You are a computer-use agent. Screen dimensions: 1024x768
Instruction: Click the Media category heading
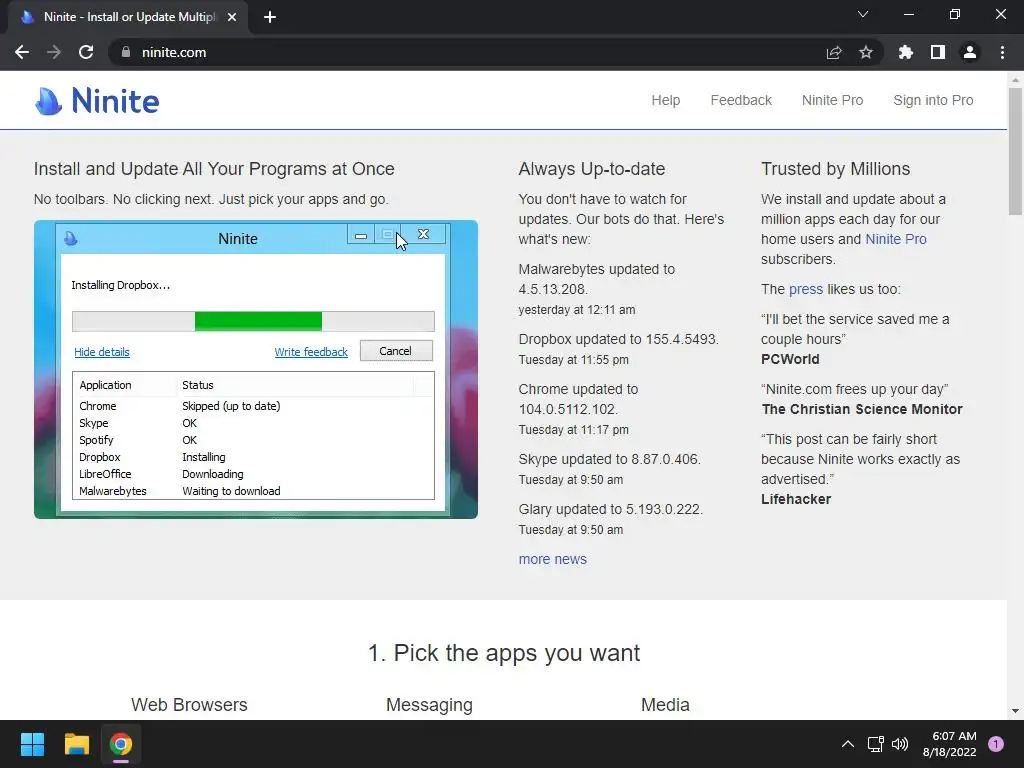pyautogui.click(x=665, y=705)
